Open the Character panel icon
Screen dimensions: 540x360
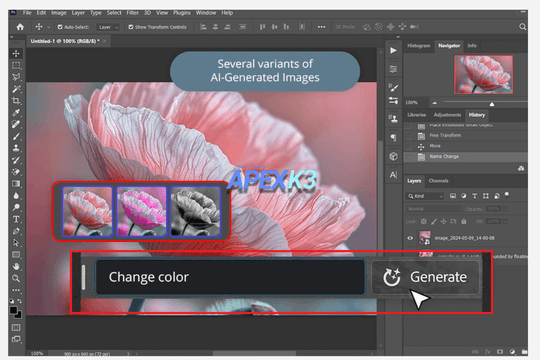[x=393, y=175]
